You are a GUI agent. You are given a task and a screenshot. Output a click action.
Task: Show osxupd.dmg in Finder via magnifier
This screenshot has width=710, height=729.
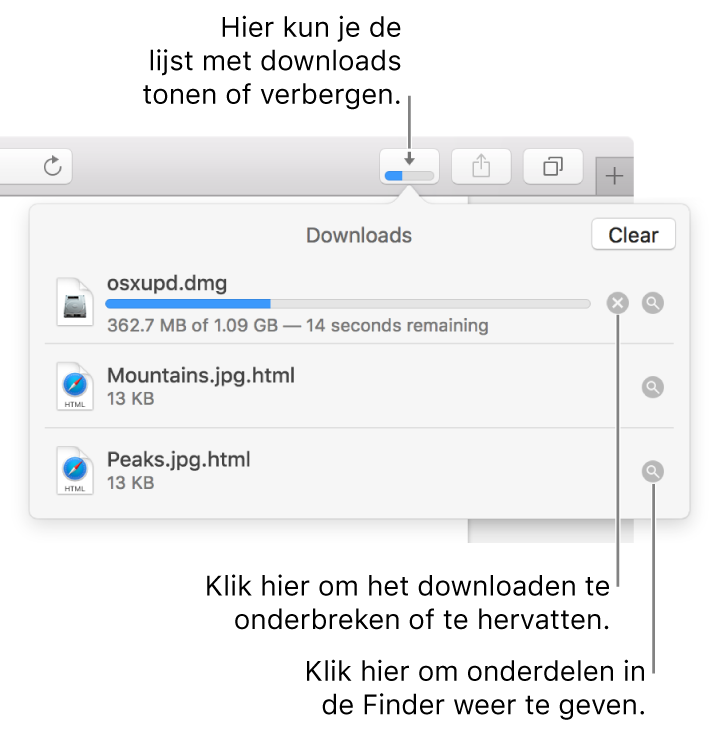coord(653,302)
